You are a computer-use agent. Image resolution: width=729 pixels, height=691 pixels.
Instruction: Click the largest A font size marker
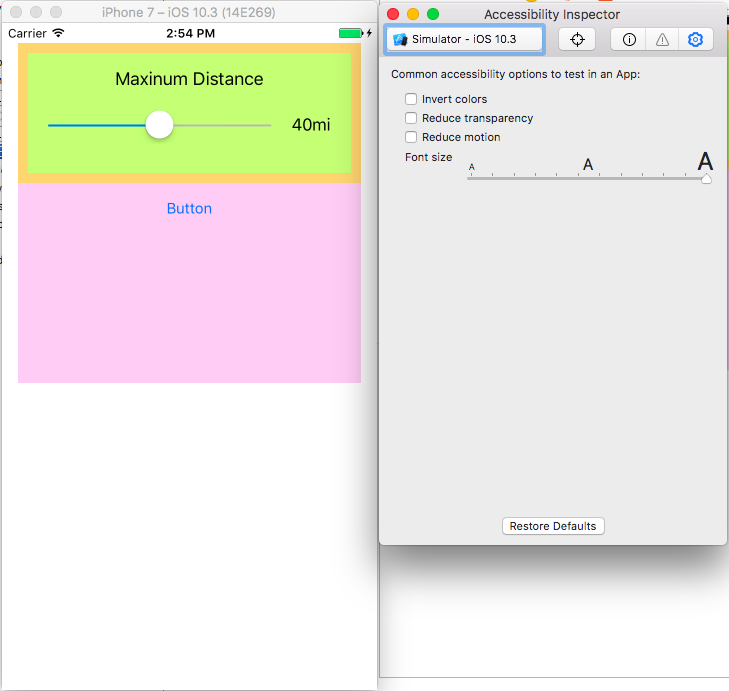(705, 161)
